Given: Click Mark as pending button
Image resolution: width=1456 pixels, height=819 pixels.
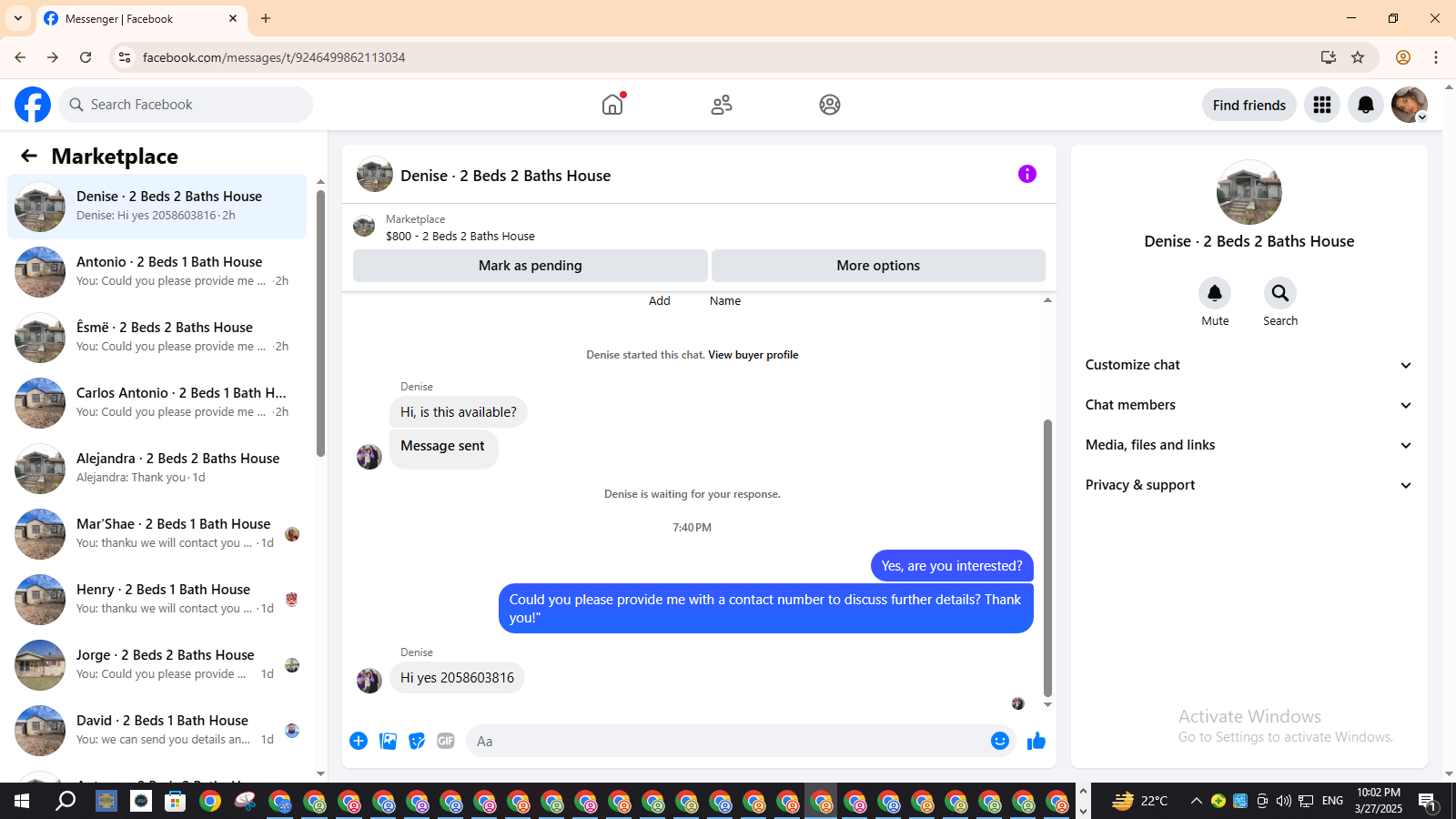Looking at the screenshot, I should [x=531, y=266].
